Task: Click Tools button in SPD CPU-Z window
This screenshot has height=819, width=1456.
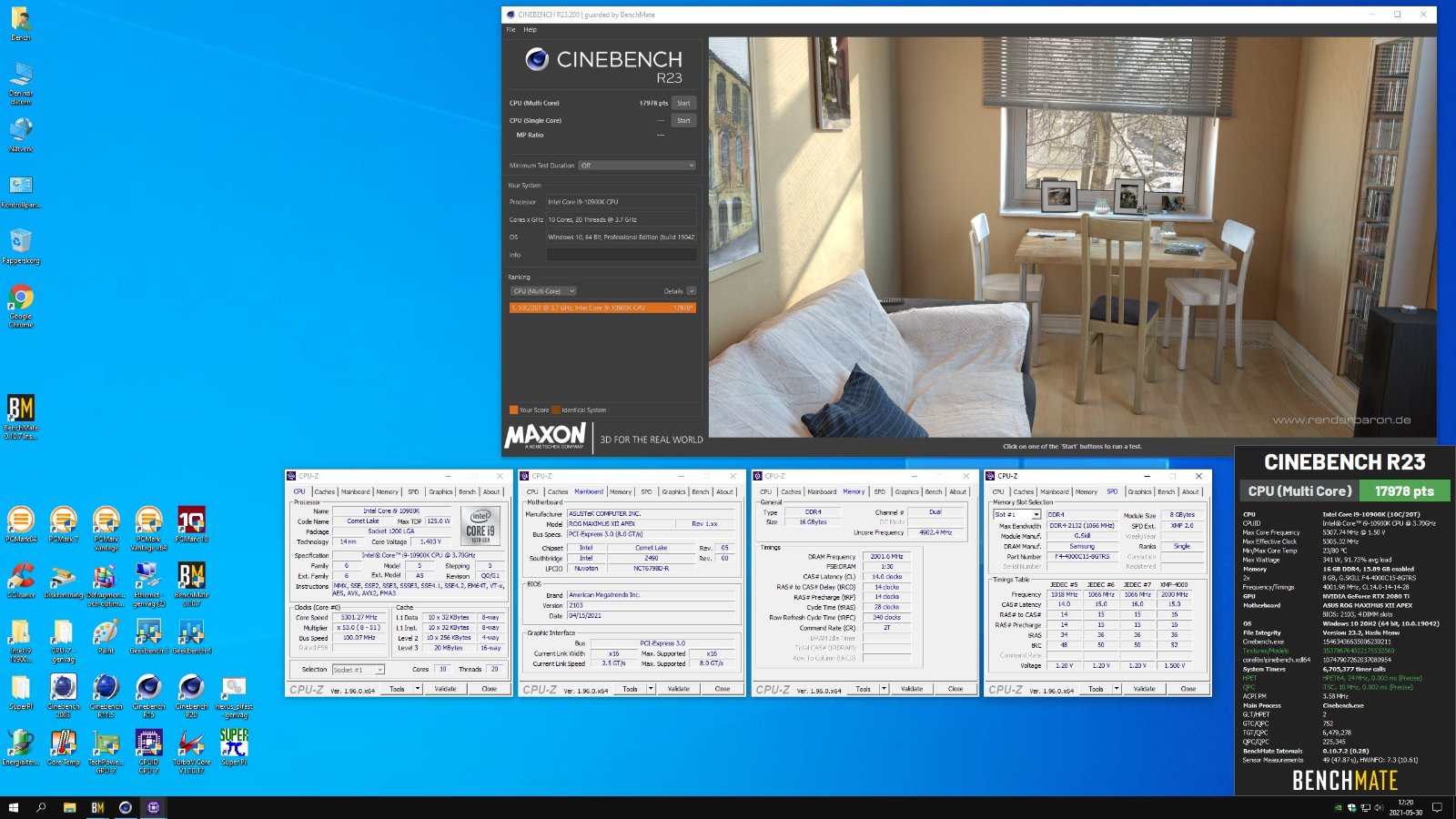Action: (1096, 689)
